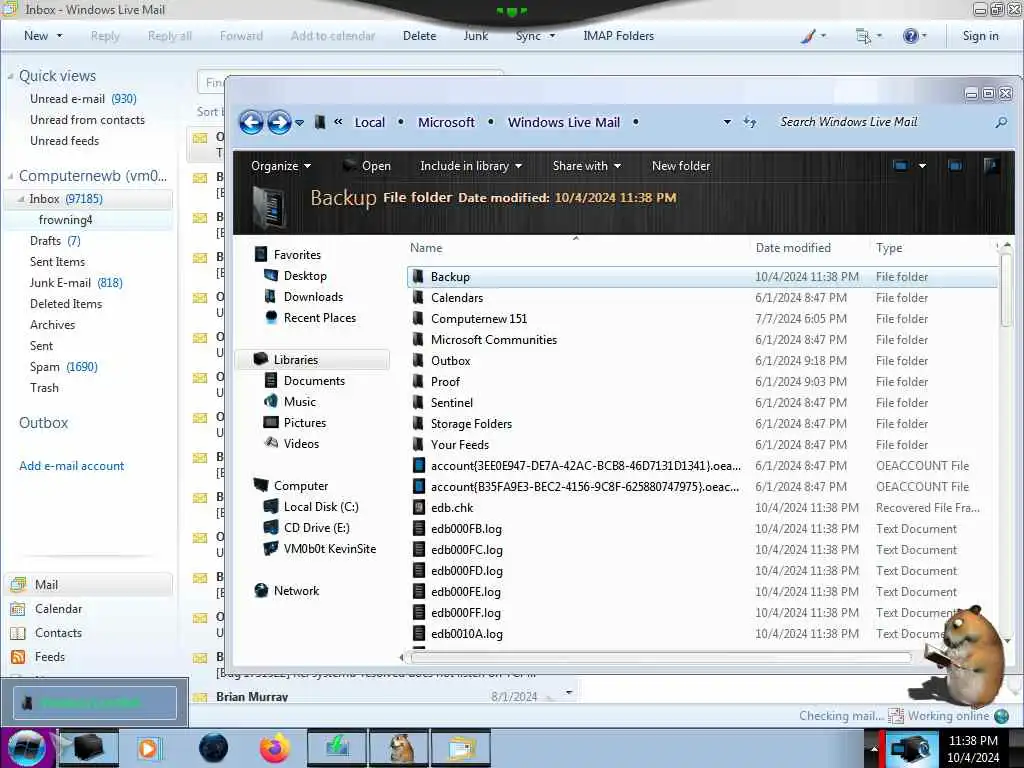The image size is (1024, 768).
Task: Open recent locations dropdown beside Forward arrow
Action: click(x=299, y=123)
